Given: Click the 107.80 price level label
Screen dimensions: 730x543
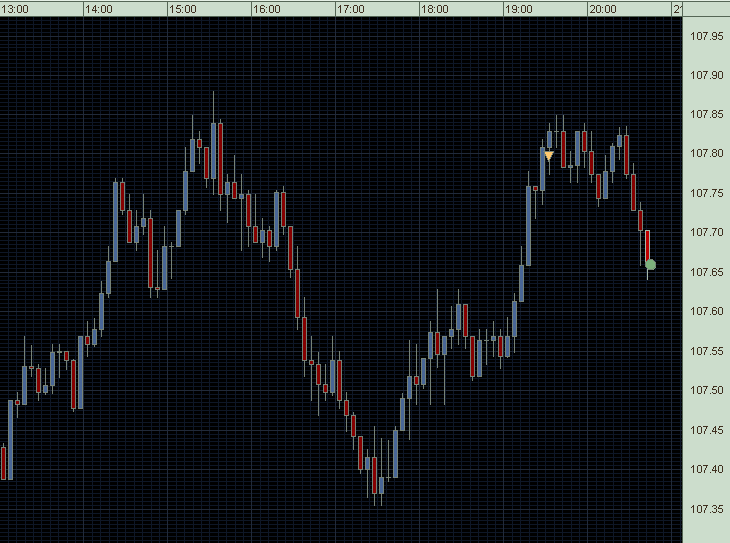Looking at the screenshot, I should coord(707,153).
